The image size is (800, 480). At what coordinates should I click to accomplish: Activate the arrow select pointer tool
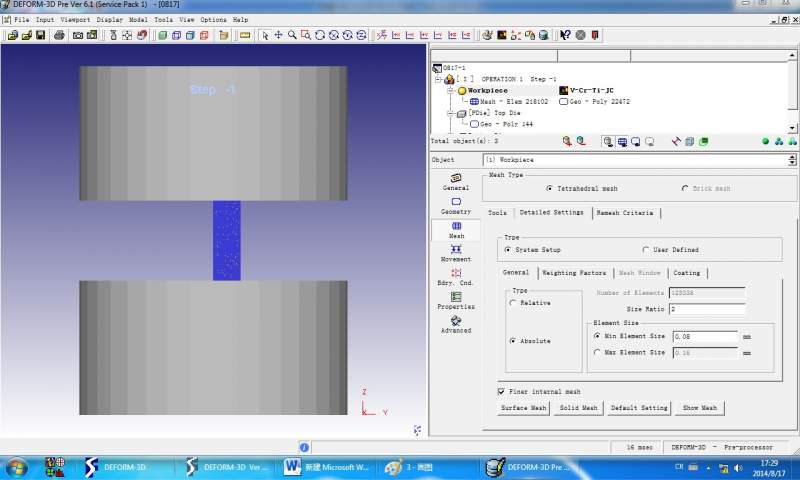265,35
